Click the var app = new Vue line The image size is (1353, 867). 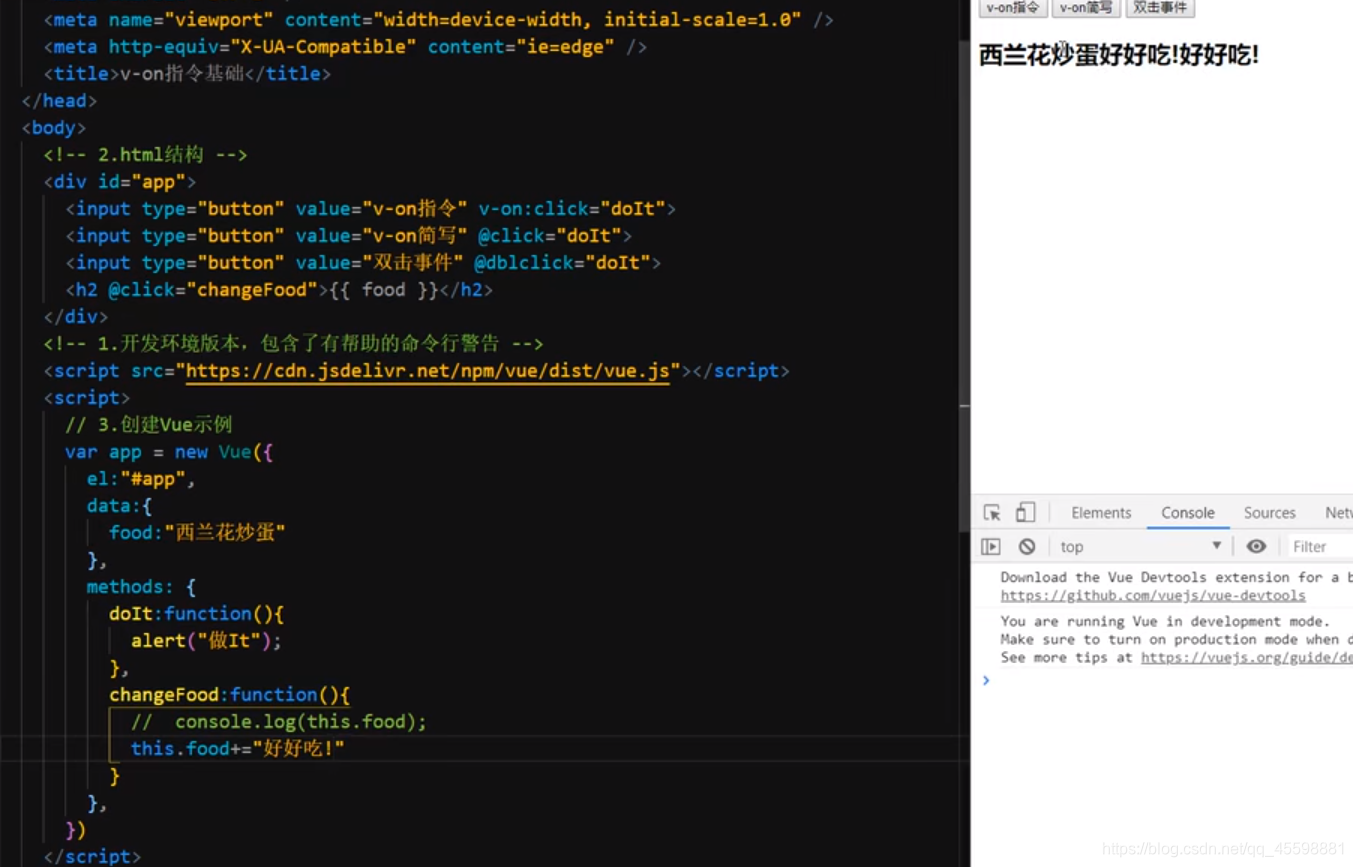click(168, 452)
